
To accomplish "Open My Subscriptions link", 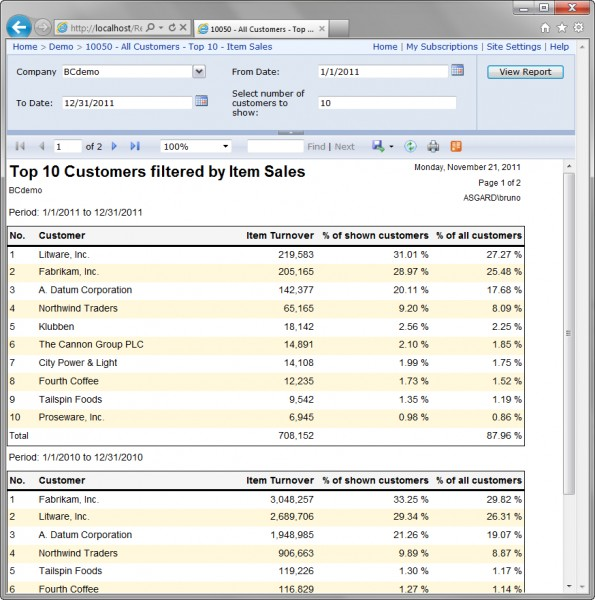I will [442, 47].
